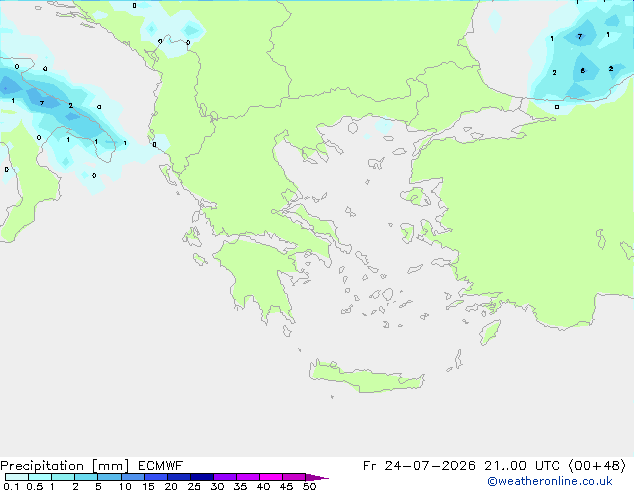
Task: Click the 0.1–0.5 mm legend color swatch
Action: tap(17, 477)
